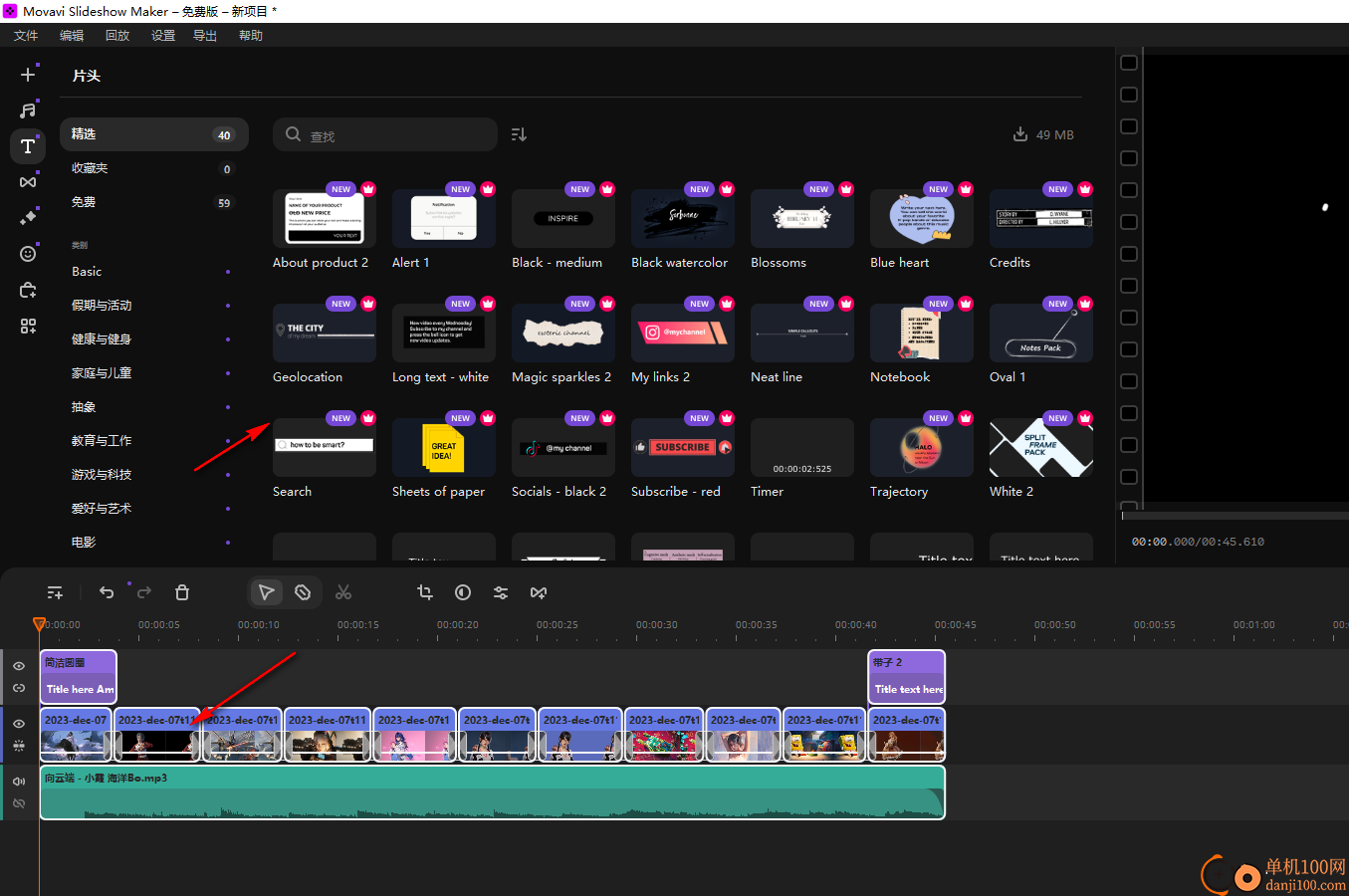Open the transitions panel in sidebar

point(28,182)
